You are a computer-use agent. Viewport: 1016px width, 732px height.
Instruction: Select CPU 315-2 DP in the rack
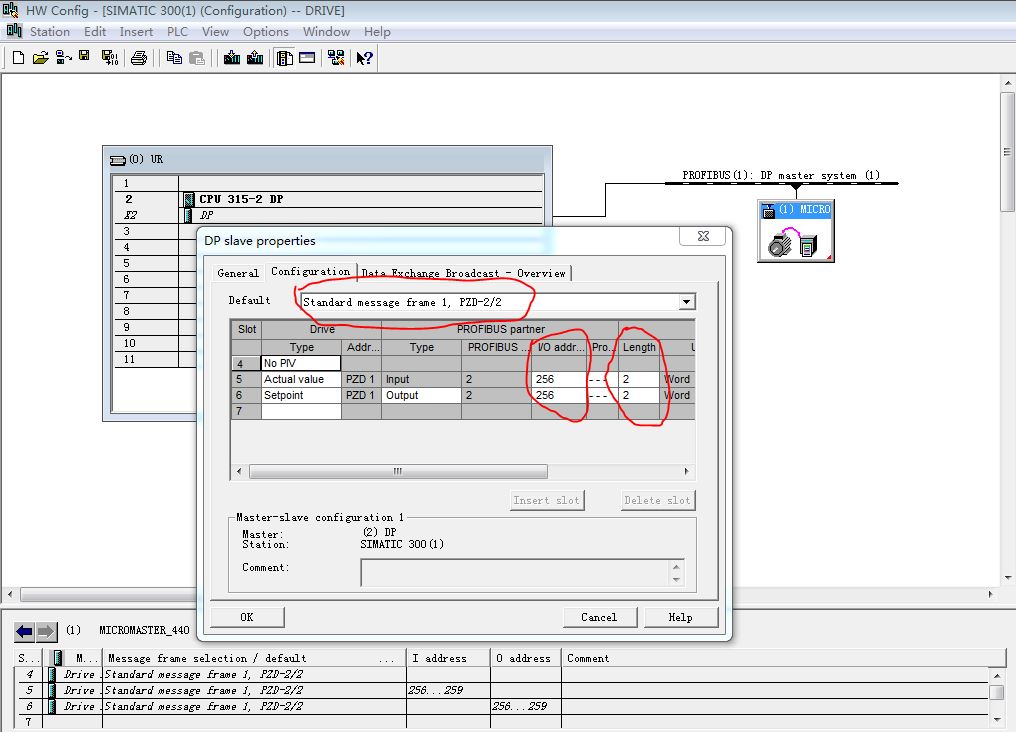[x=360, y=199]
